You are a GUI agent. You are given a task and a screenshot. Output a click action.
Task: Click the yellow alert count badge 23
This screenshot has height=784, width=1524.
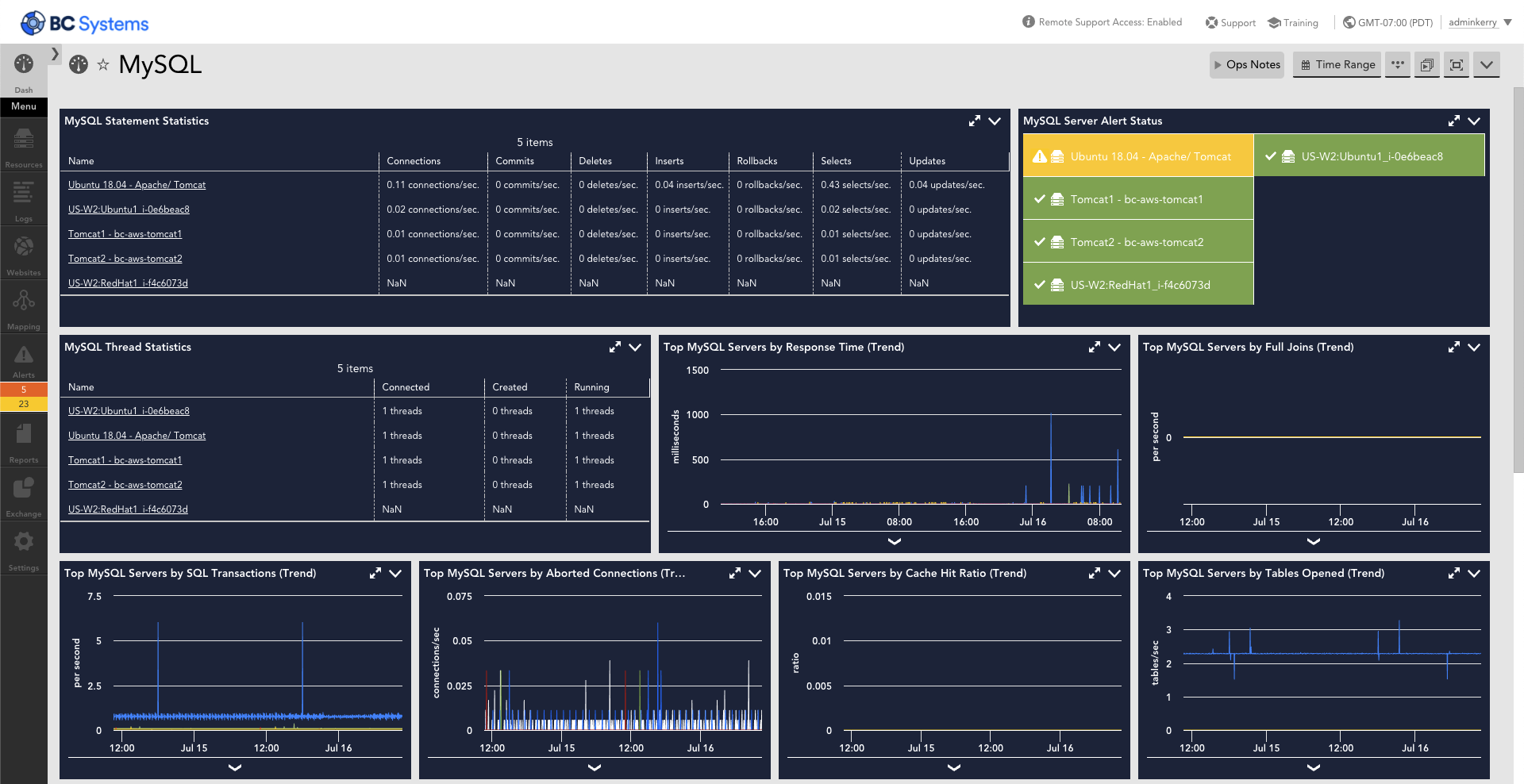tap(24, 404)
